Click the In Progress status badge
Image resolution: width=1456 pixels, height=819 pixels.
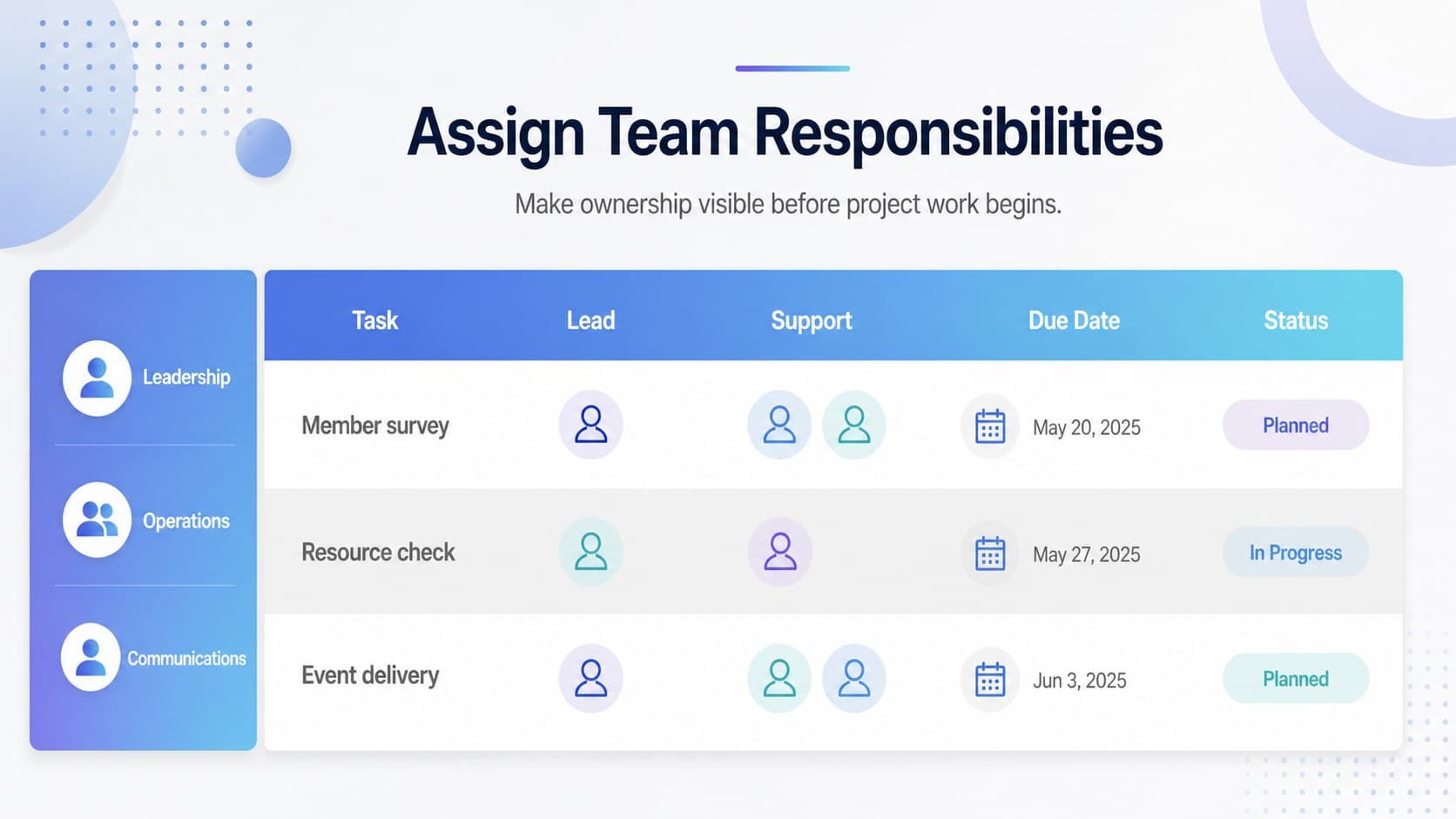pos(1296,552)
